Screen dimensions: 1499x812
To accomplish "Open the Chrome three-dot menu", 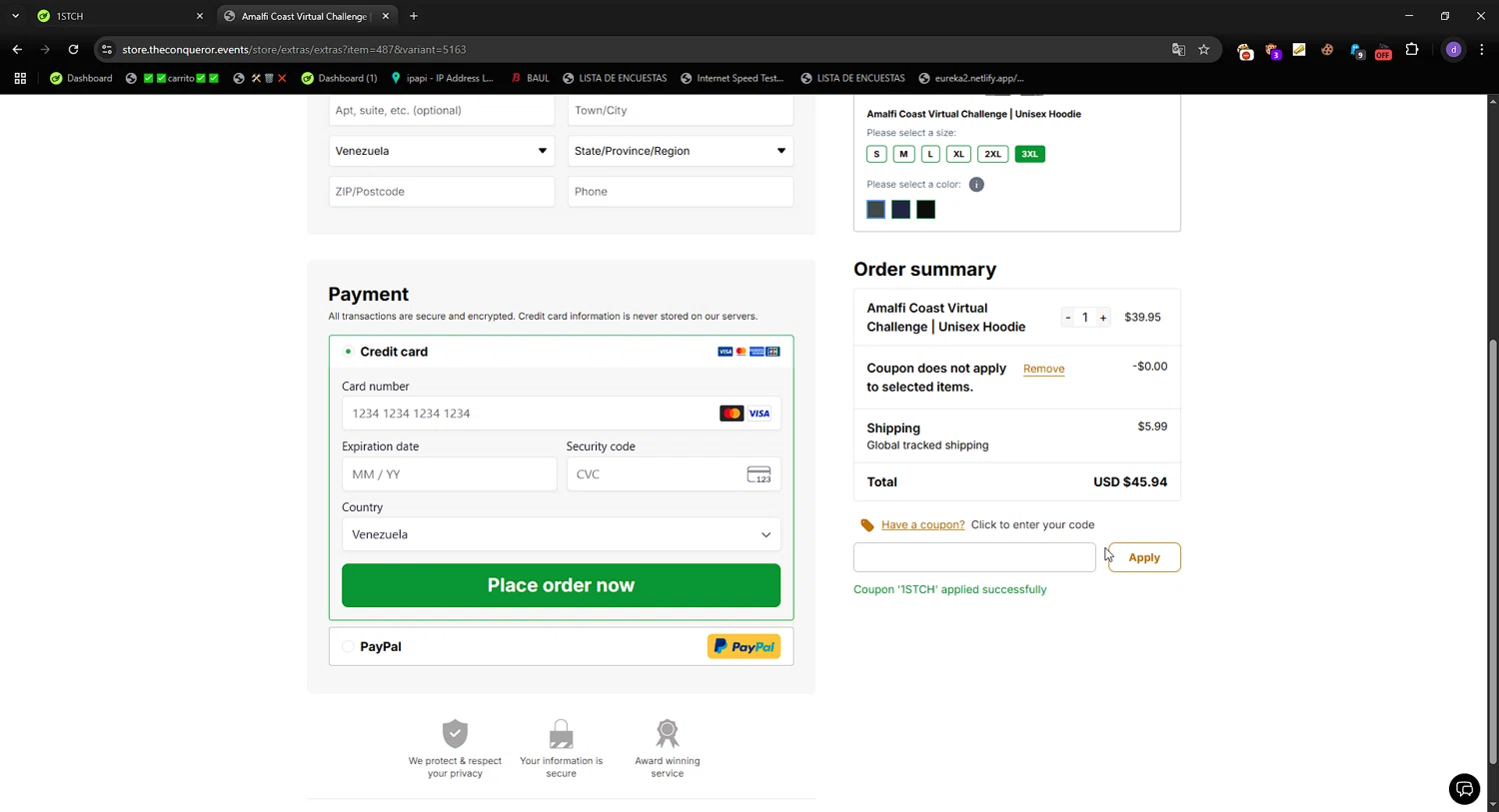I will coord(1482,49).
